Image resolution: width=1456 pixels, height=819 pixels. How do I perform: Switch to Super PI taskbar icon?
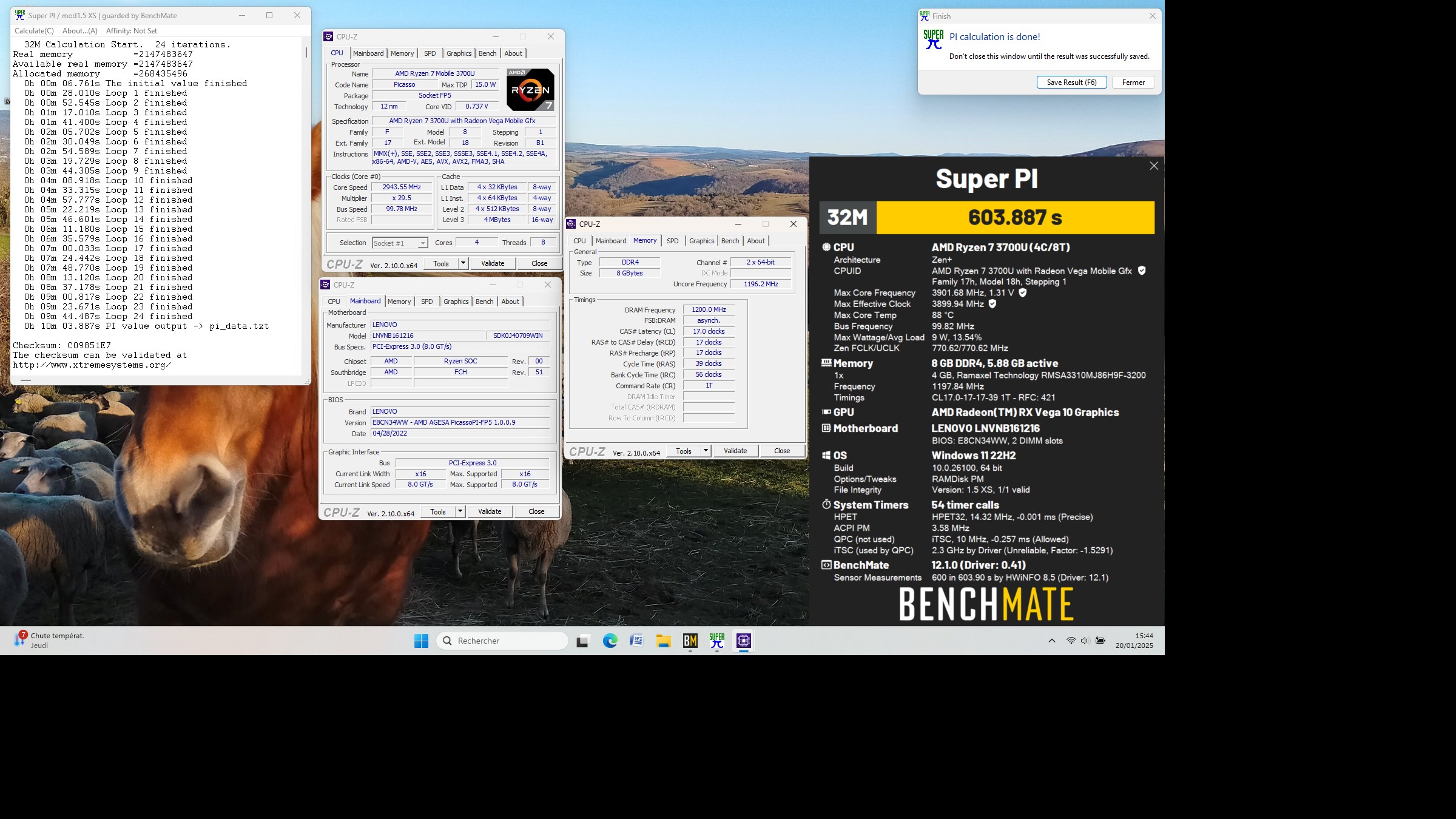click(x=716, y=641)
